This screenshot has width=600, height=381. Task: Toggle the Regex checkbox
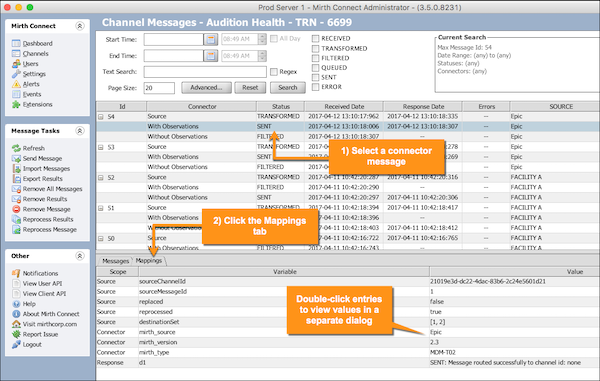click(274, 72)
